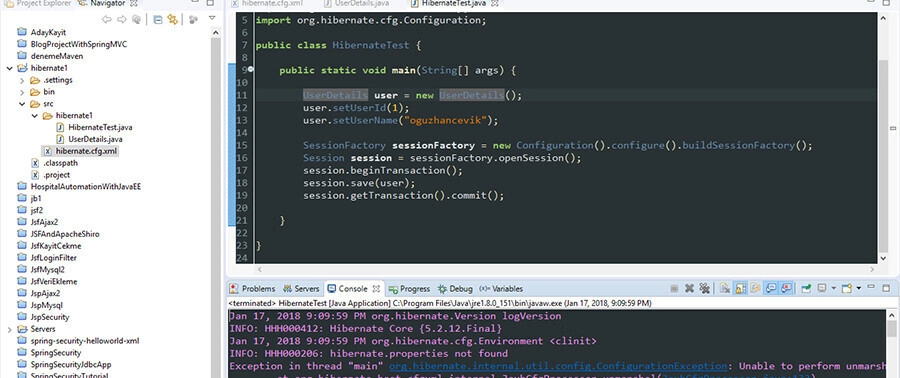Viewport: 900px width, 378px height.
Task: Collapse the hibernate1 package folder under src
Action: tap(34, 115)
